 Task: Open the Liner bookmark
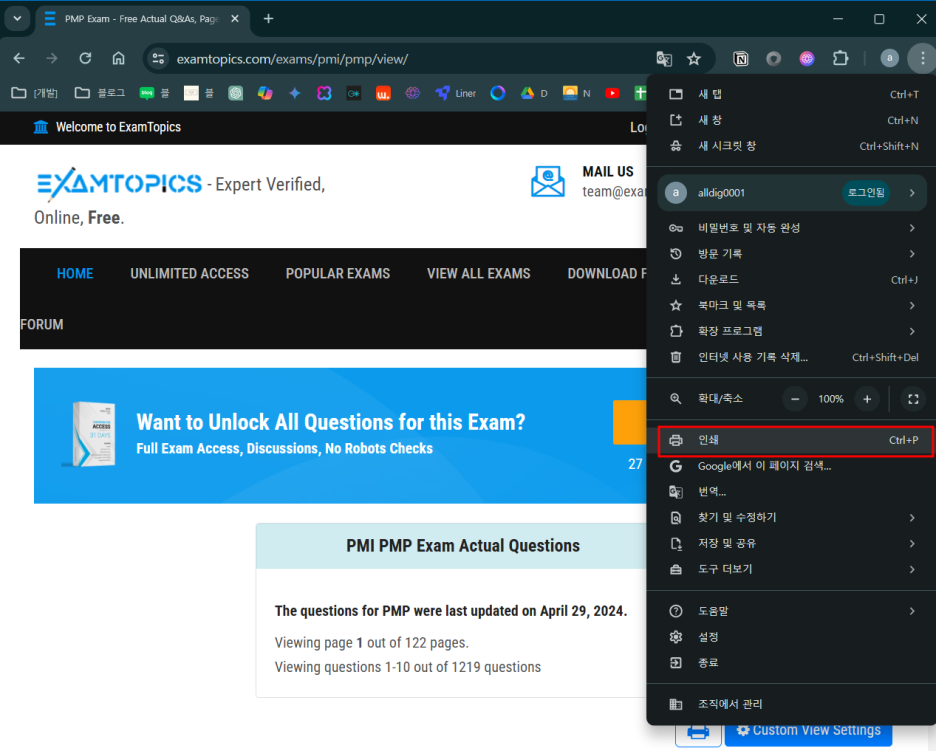point(455,93)
